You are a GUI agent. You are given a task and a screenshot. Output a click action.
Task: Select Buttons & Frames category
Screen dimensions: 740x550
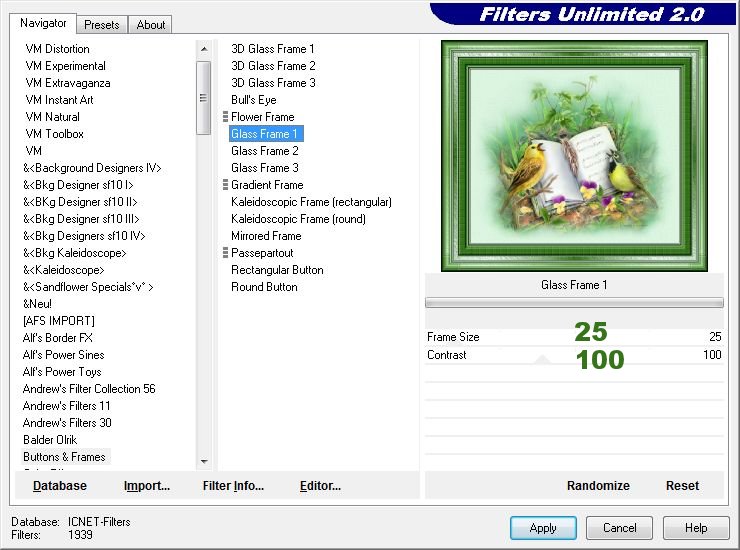pyautogui.click(x=64, y=457)
